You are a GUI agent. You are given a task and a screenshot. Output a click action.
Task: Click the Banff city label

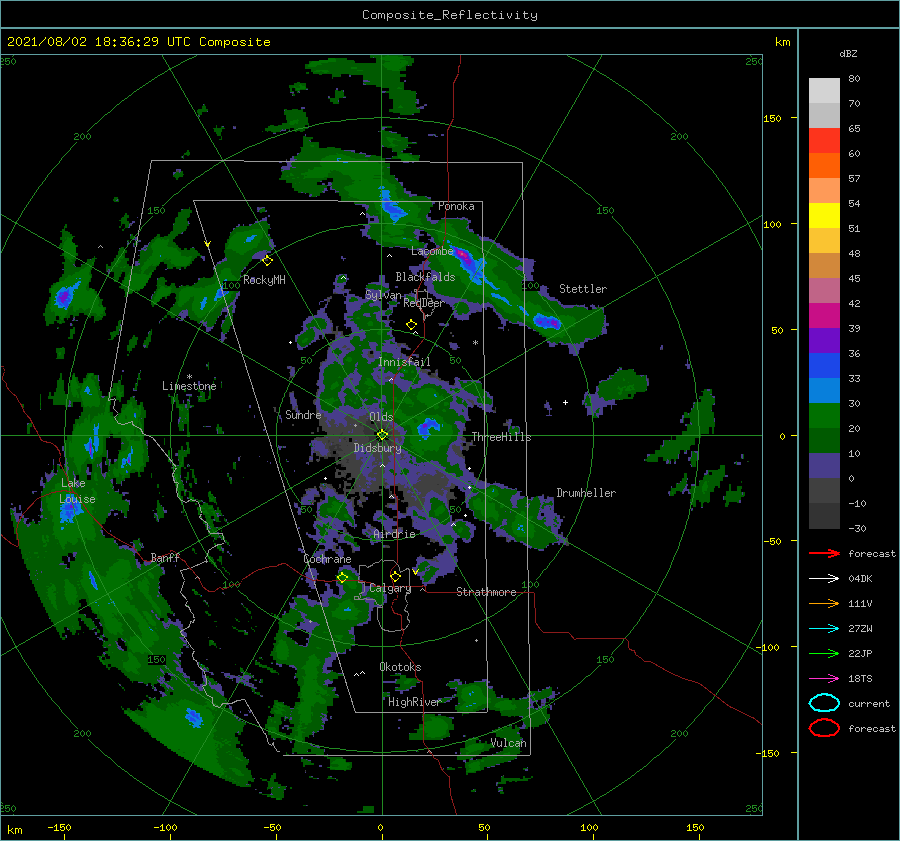[x=165, y=557]
